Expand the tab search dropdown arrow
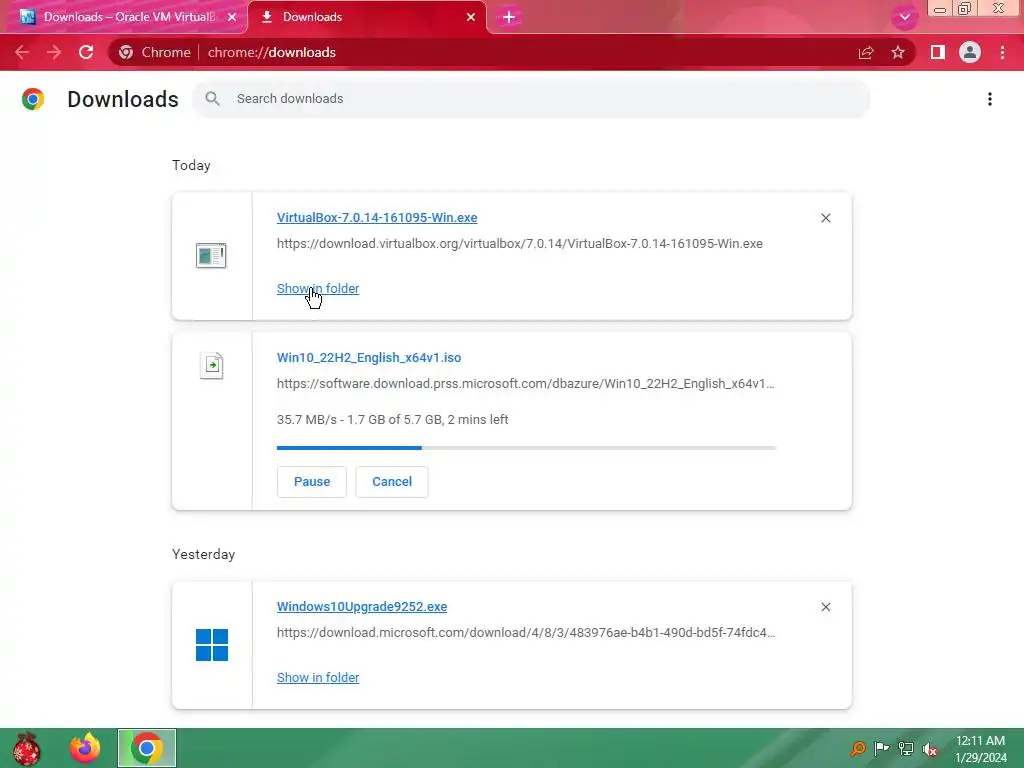Viewport: 1024px width, 768px height. (x=904, y=17)
